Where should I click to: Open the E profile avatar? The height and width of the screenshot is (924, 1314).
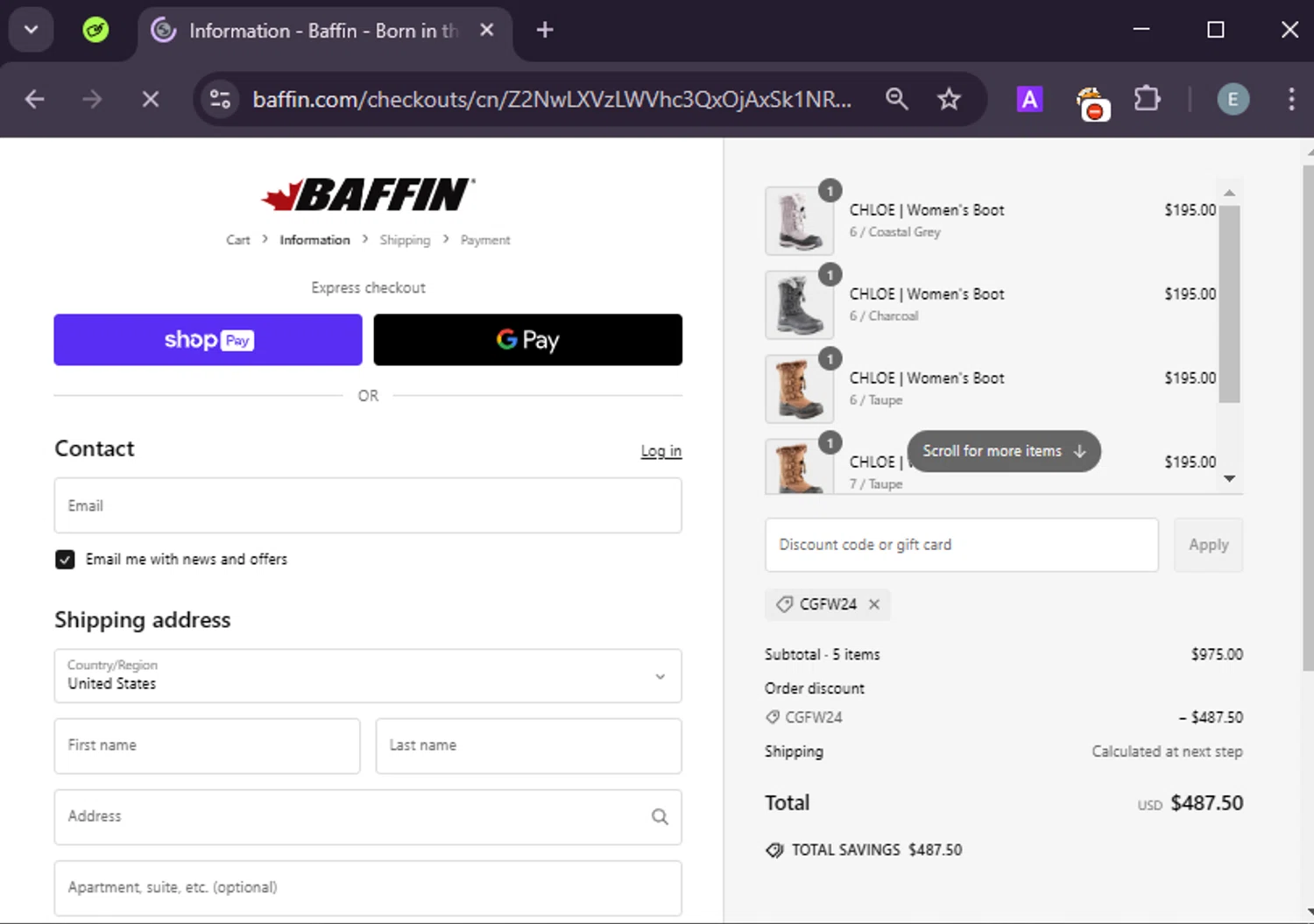(1233, 99)
